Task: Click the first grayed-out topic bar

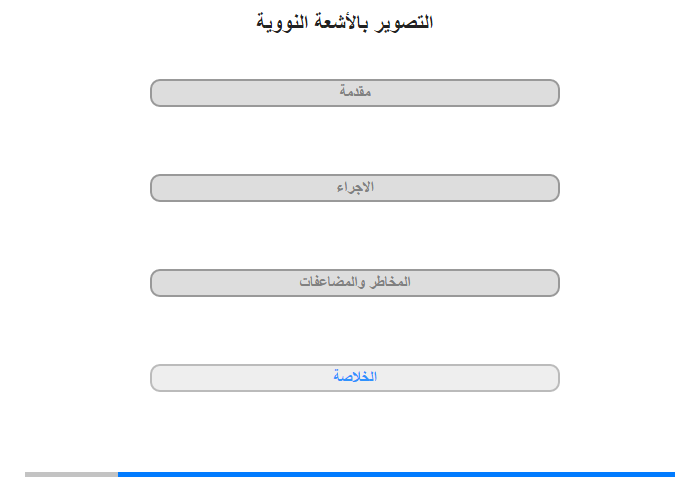Action: pyautogui.click(x=355, y=93)
